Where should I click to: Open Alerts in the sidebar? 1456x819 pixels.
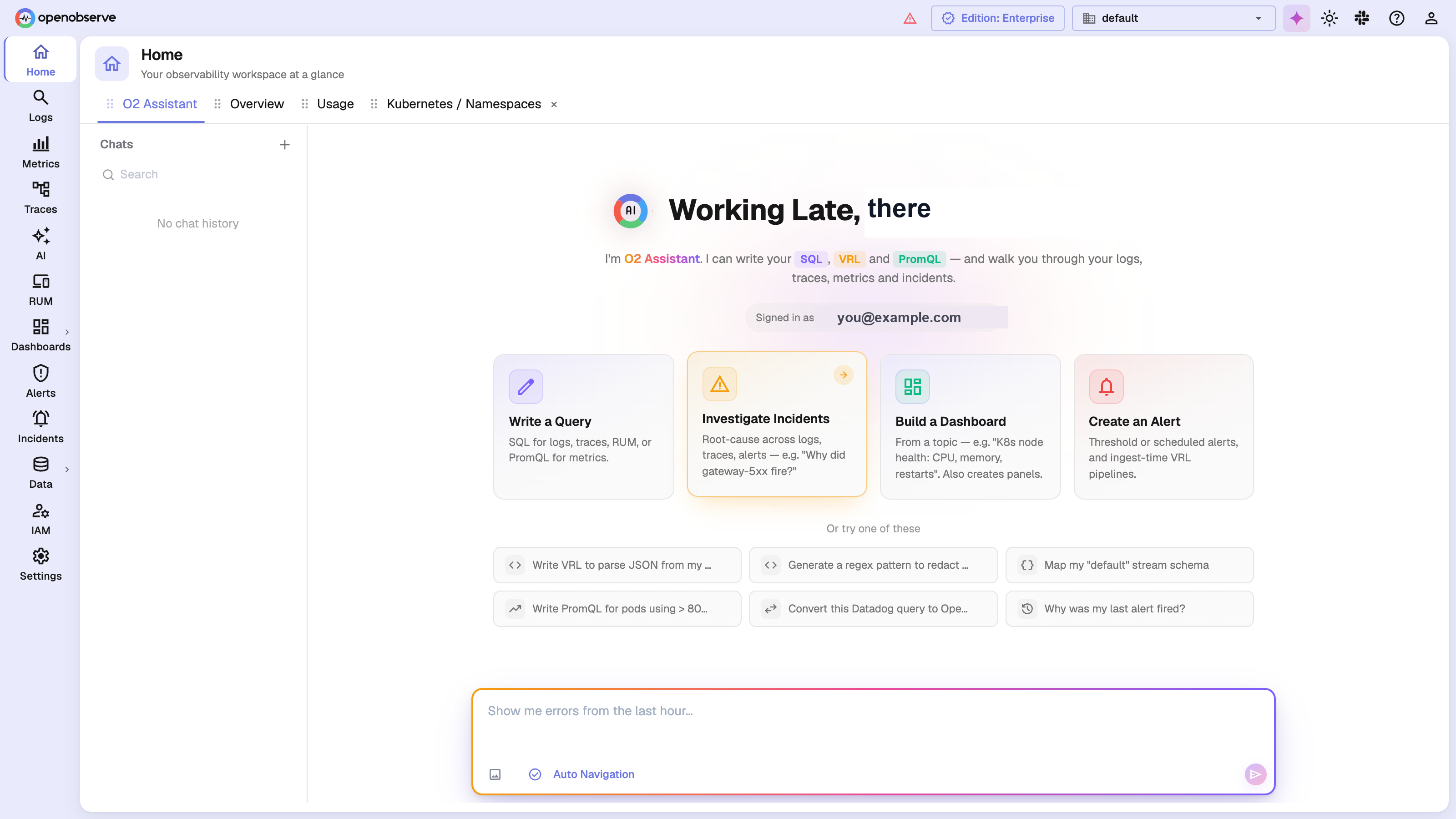(40, 381)
